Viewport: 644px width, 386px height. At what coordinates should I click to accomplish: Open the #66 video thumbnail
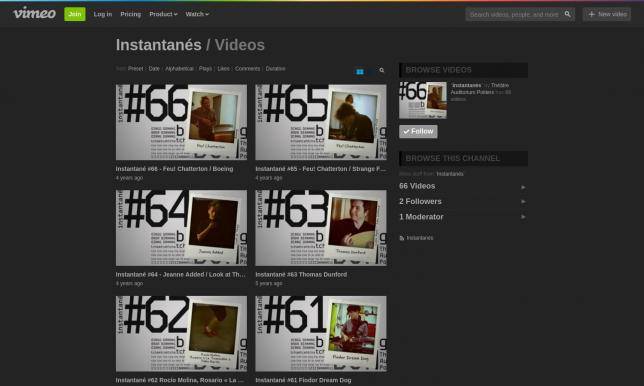pyautogui.click(x=182, y=122)
